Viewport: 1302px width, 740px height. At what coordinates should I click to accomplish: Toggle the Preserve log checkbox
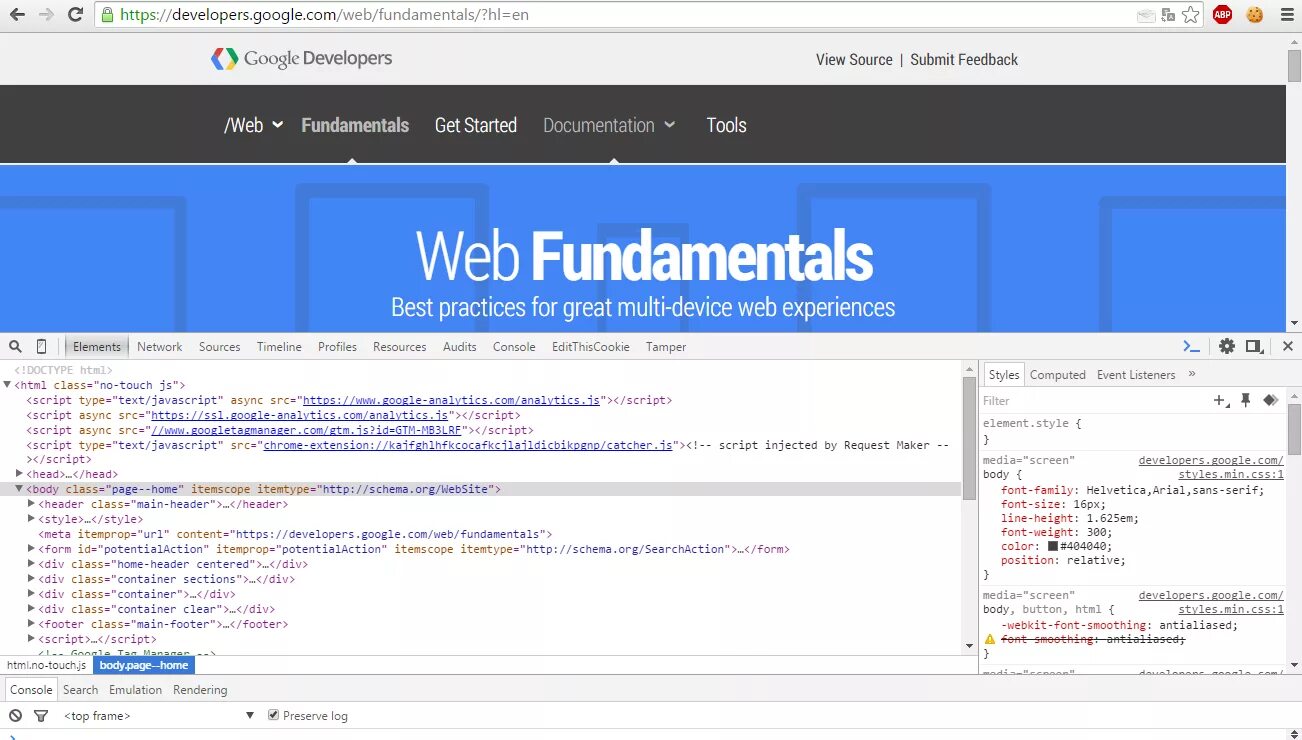[x=273, y=716]
